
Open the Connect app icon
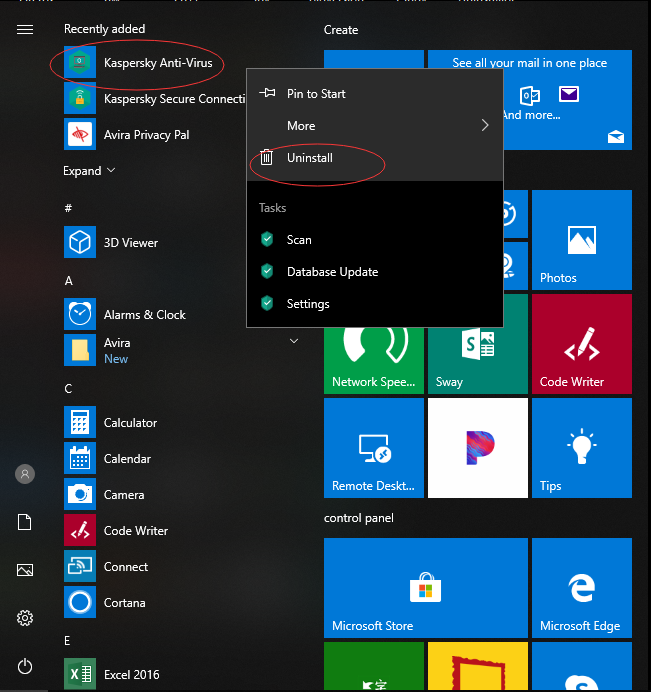pos(80,566)
